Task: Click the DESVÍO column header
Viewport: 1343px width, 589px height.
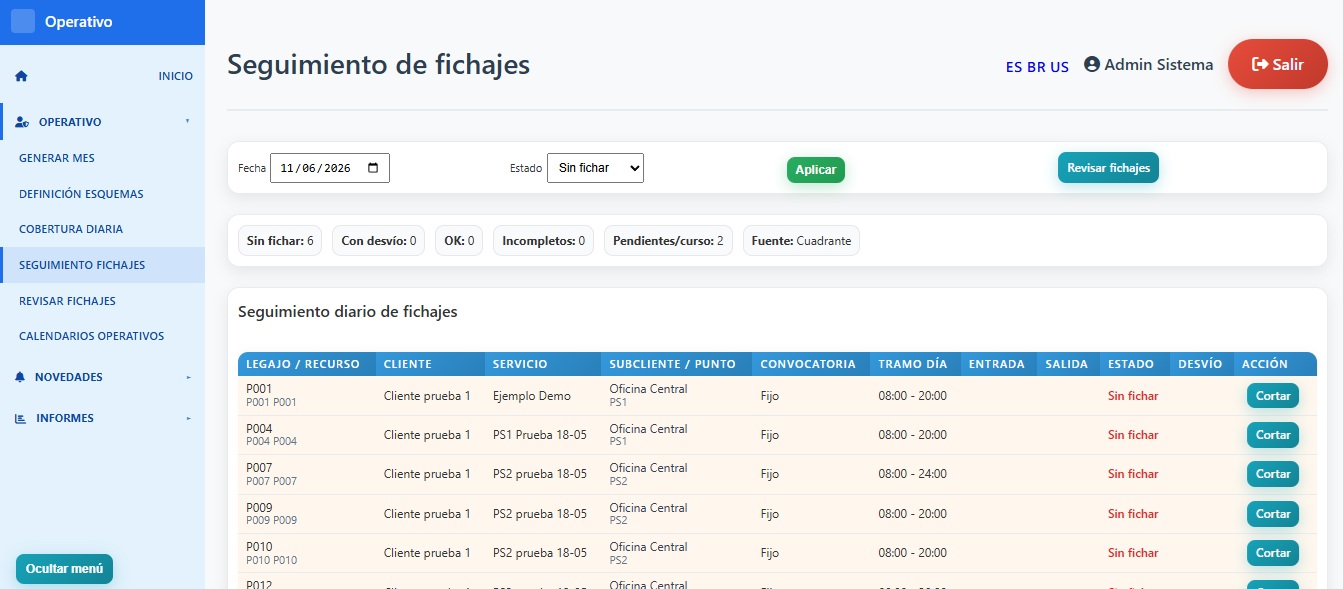Action: 1202,364
